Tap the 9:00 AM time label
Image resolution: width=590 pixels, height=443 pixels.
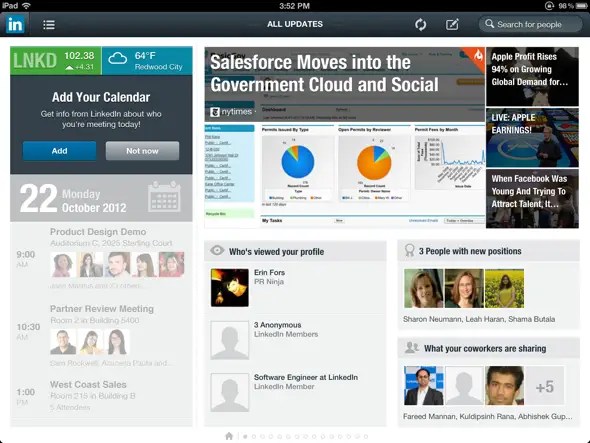(x=26, y=259)
